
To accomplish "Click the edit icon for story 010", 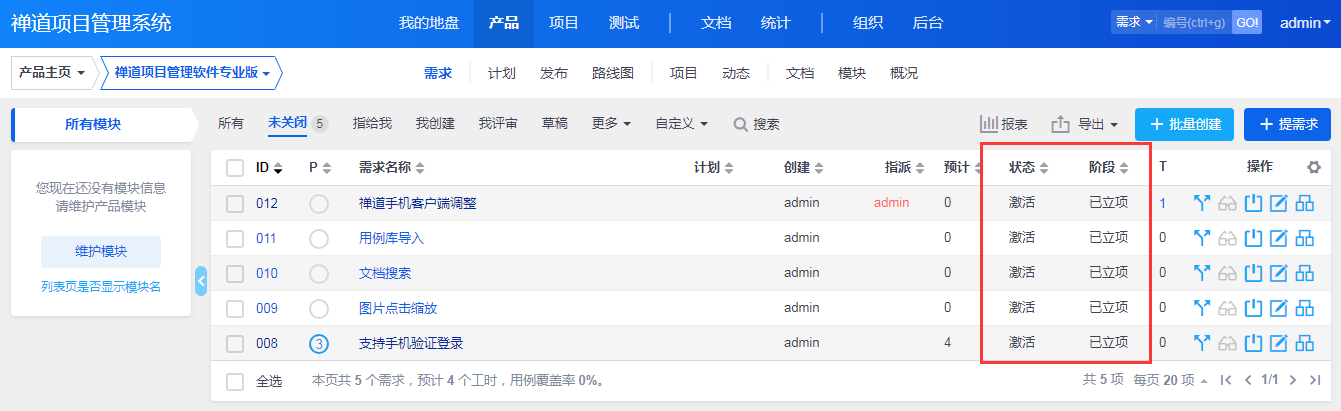I will (x=1278, y=273).
